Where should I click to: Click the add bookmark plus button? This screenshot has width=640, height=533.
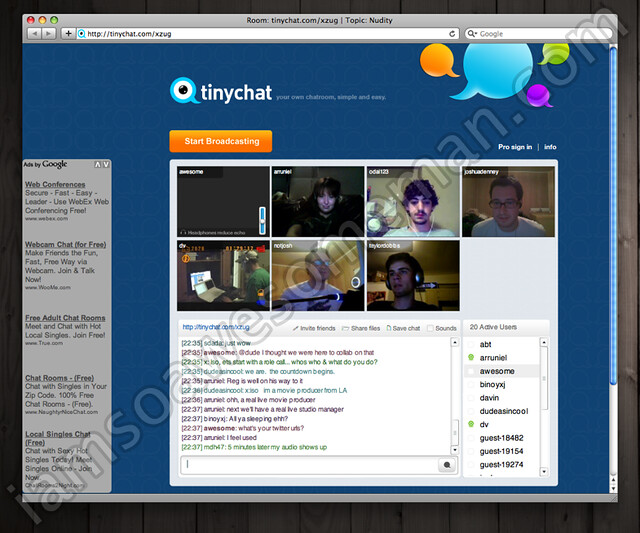tap(68, 33)
